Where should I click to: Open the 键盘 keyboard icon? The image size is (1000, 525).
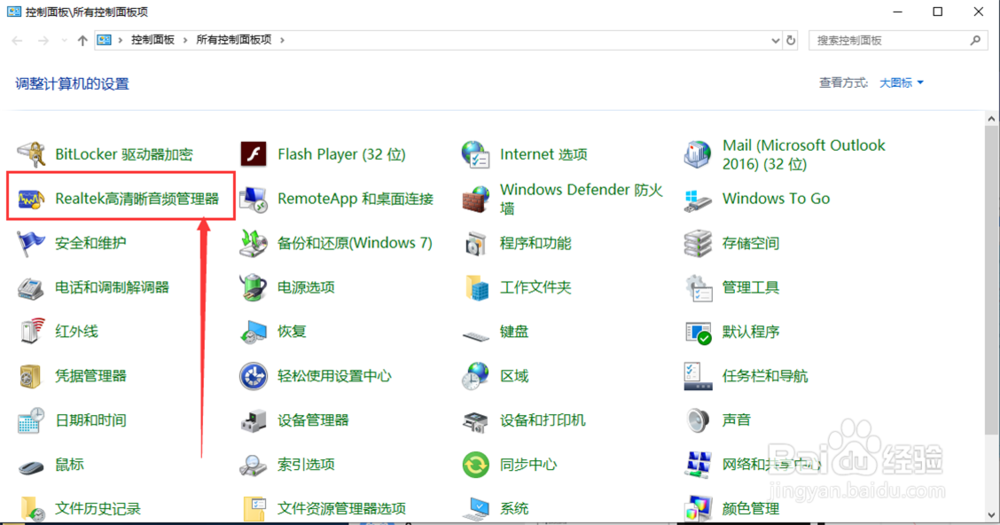(x=476, y=334)
